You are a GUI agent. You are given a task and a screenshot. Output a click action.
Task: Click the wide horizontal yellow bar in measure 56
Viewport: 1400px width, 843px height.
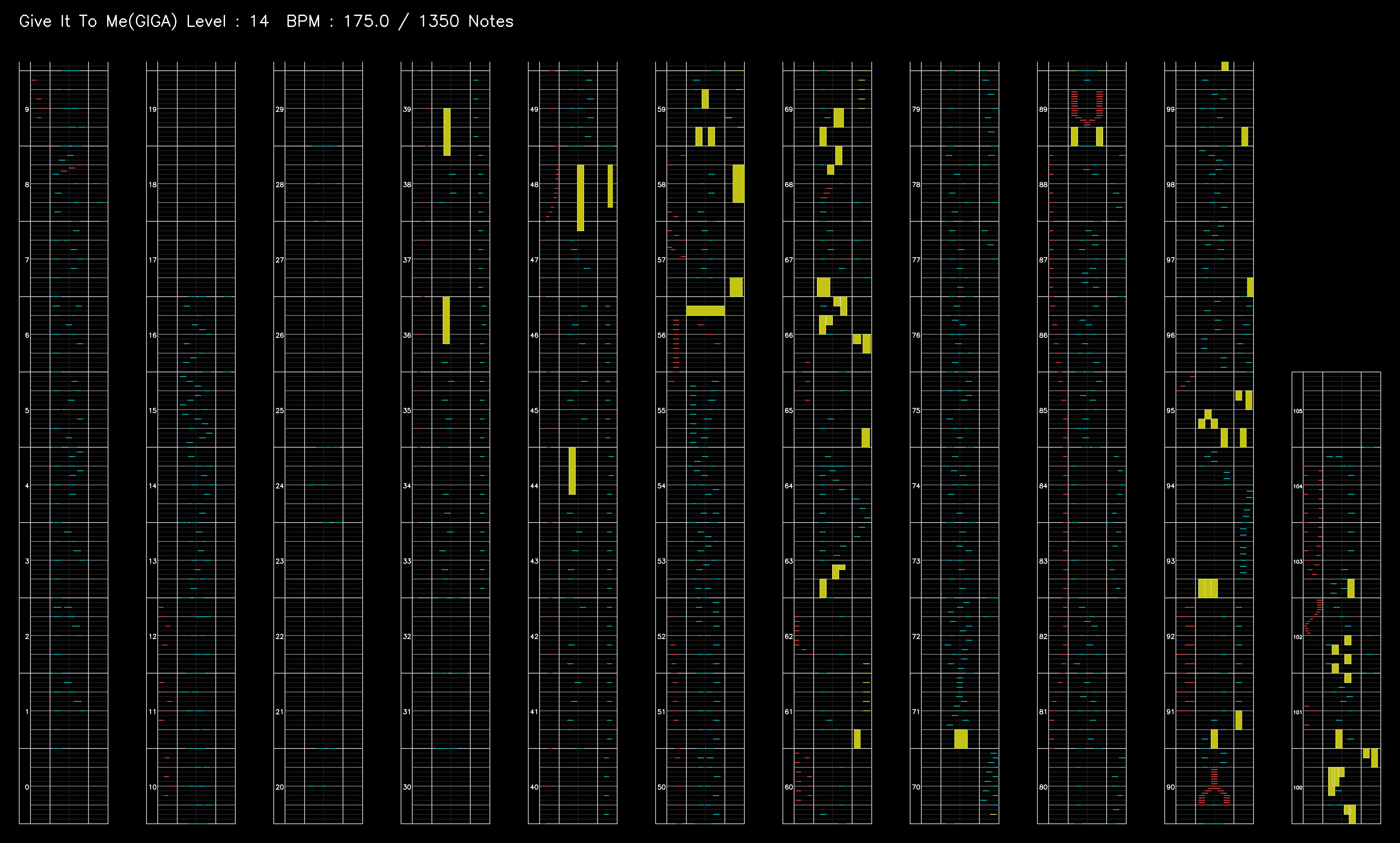pyautogui.click(x=705, y=311)
